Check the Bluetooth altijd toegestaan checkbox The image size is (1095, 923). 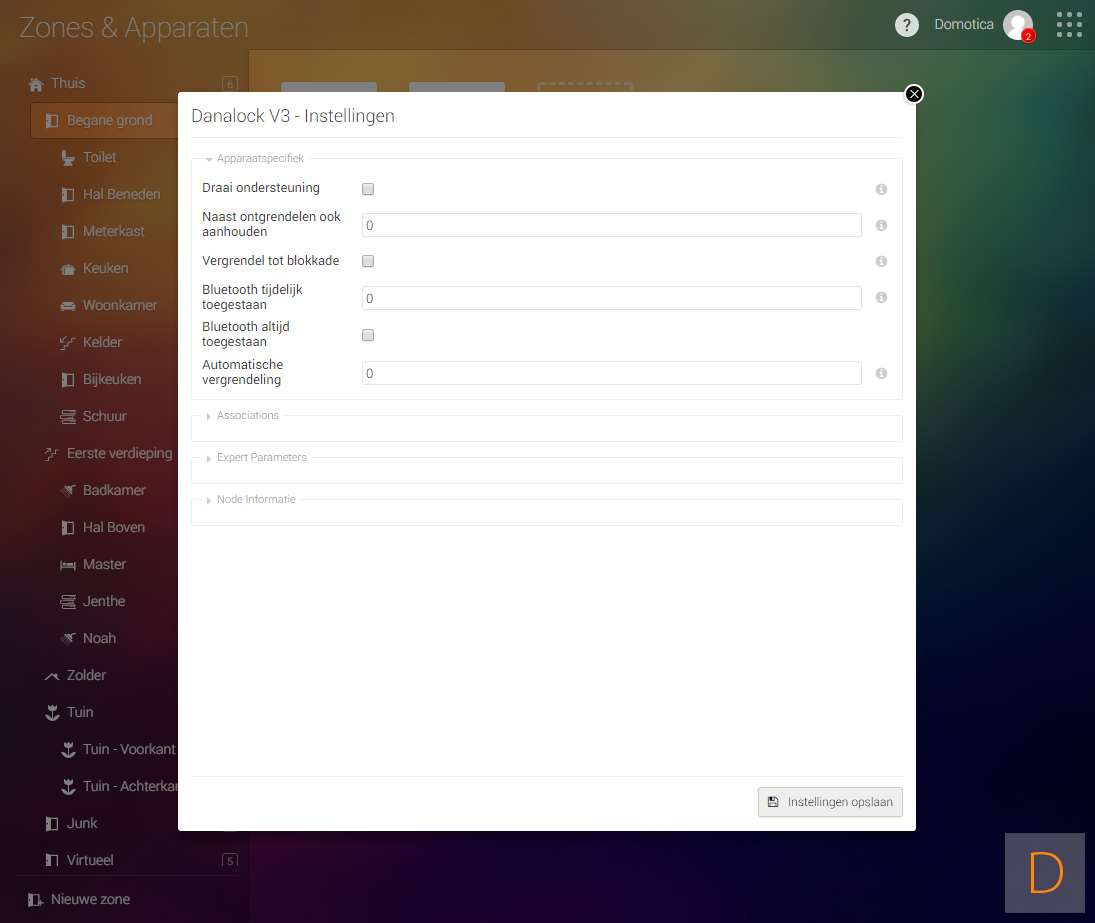[x=368, y=335]
